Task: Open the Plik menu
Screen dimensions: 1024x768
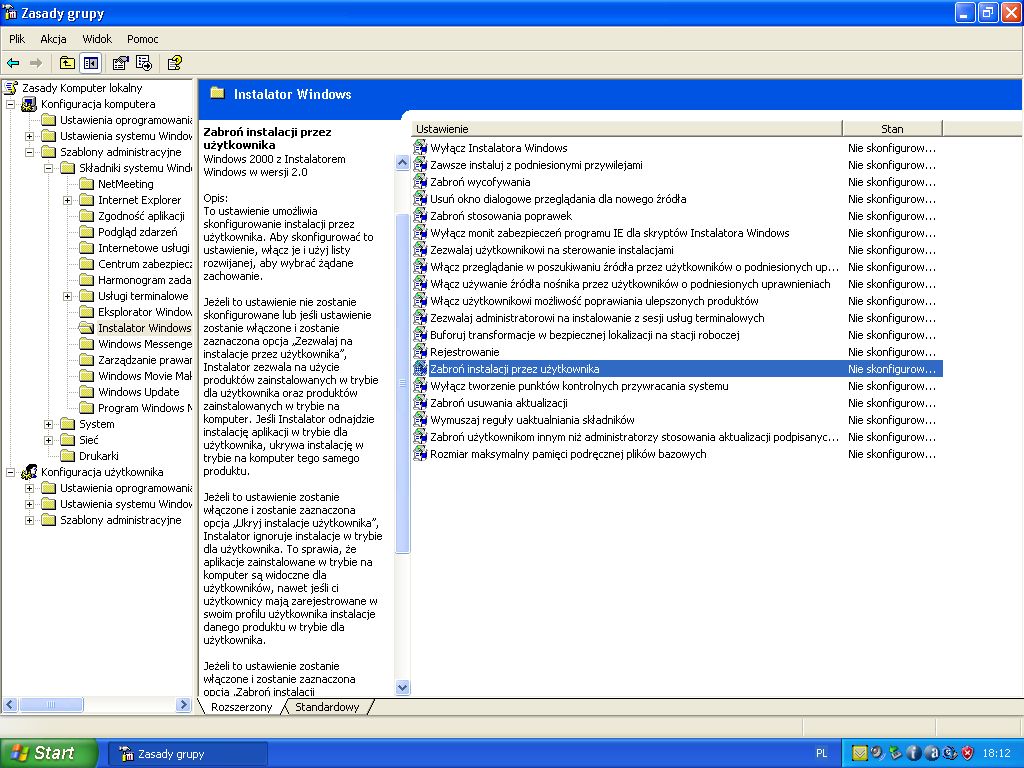Action: click(17, 39)
